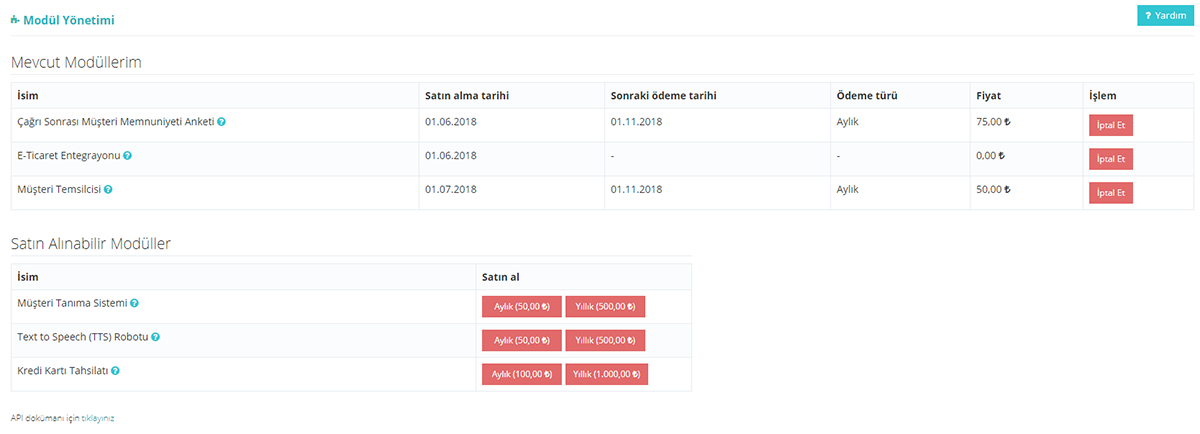Open the Yardım help button
Screen dimensions: 1200x434
click(x=1165, y=15)
